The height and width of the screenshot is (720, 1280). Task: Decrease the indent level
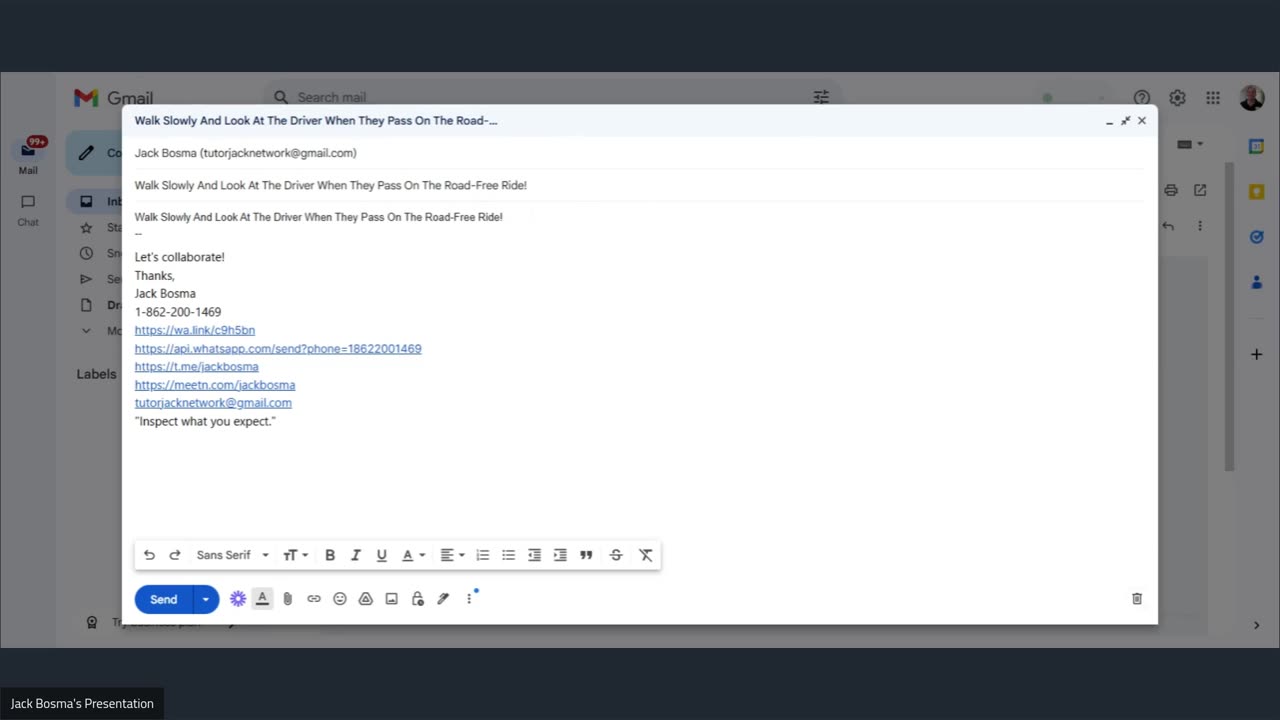pyautogui.click(x=535, y=555)
